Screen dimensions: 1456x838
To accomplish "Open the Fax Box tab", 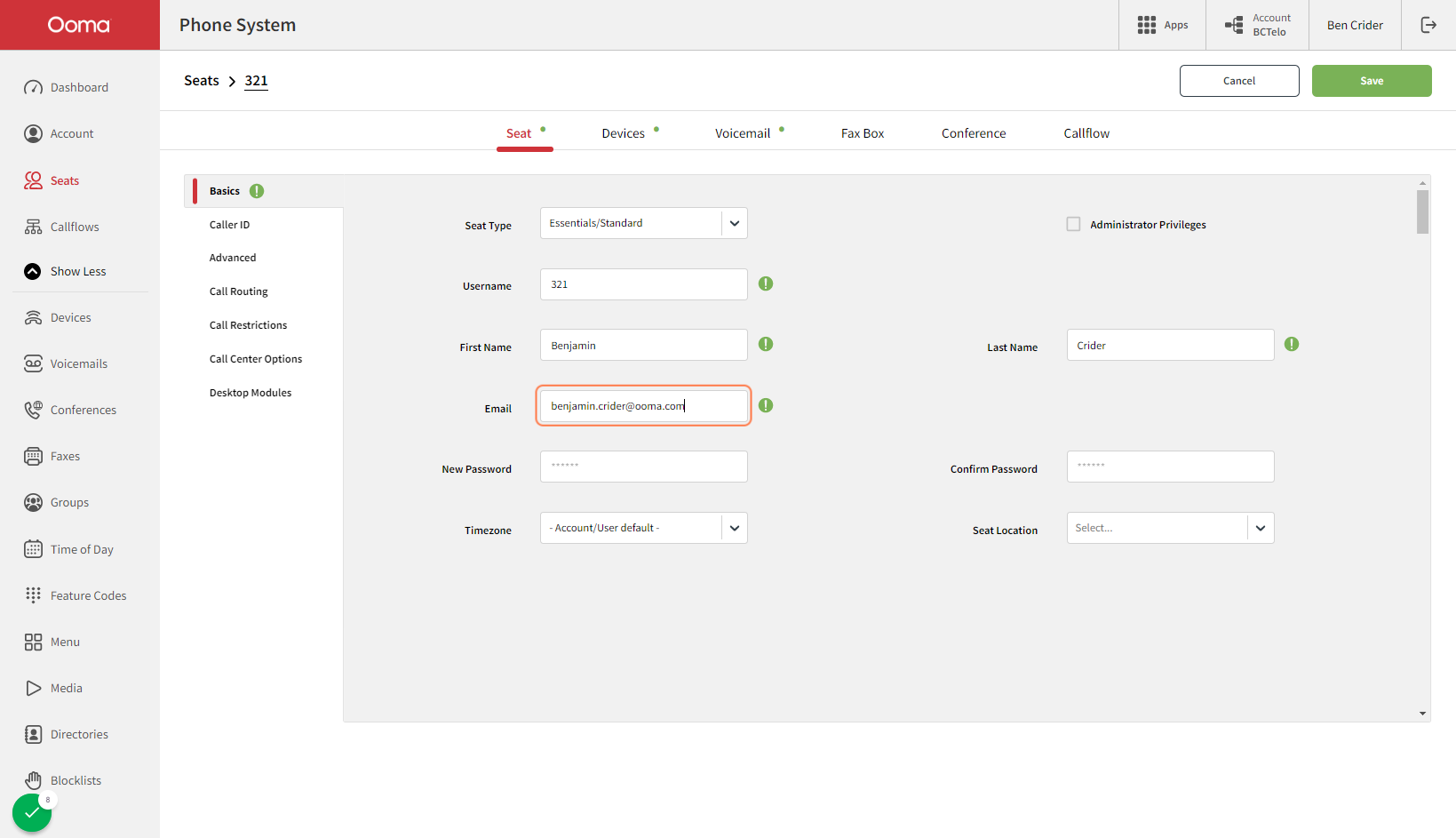I will click(863, 133).
